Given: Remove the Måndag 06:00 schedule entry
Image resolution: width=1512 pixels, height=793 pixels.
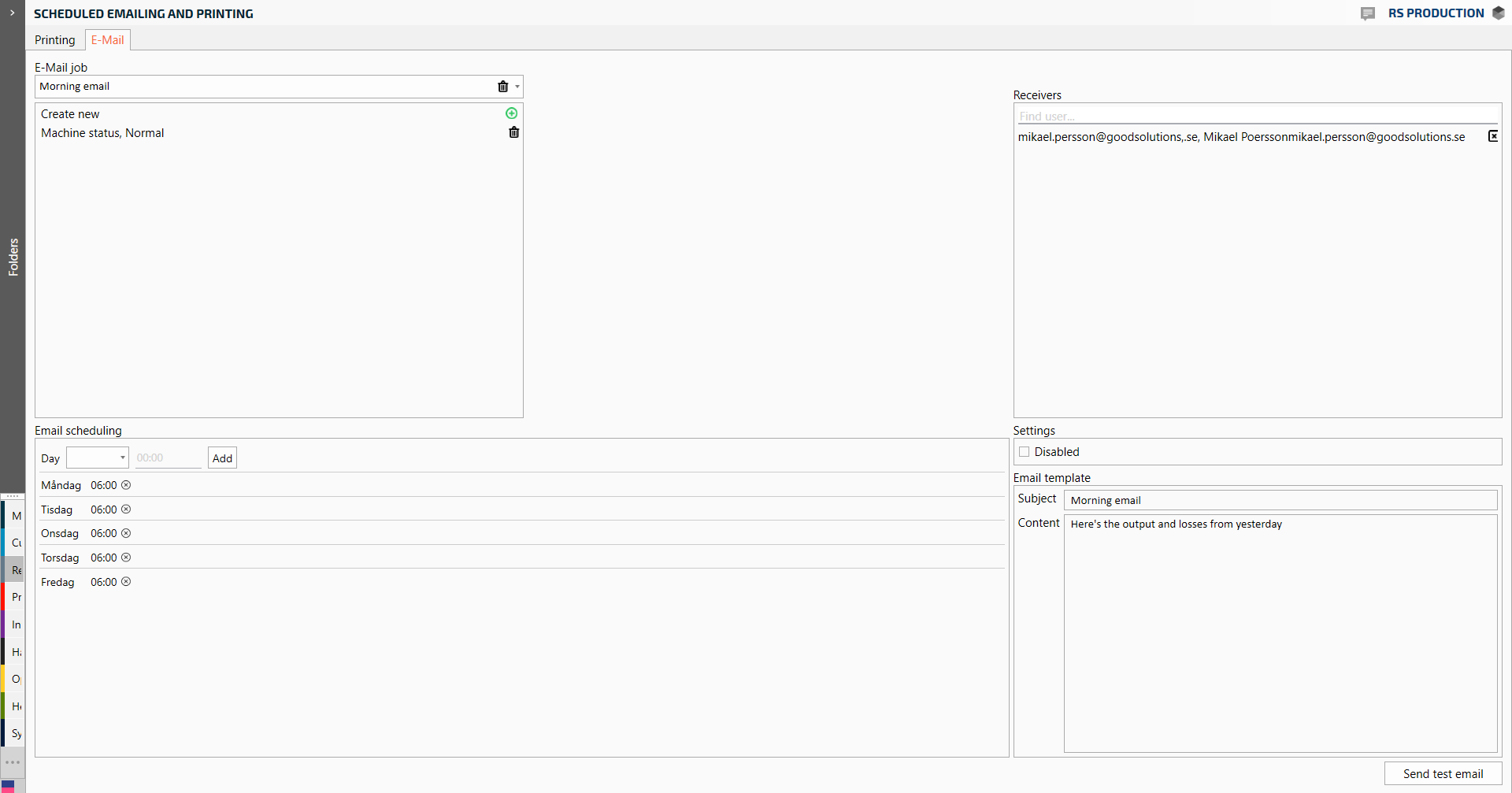Looking at the screenshot, I should pyautogui.click(x=126, y=485).
